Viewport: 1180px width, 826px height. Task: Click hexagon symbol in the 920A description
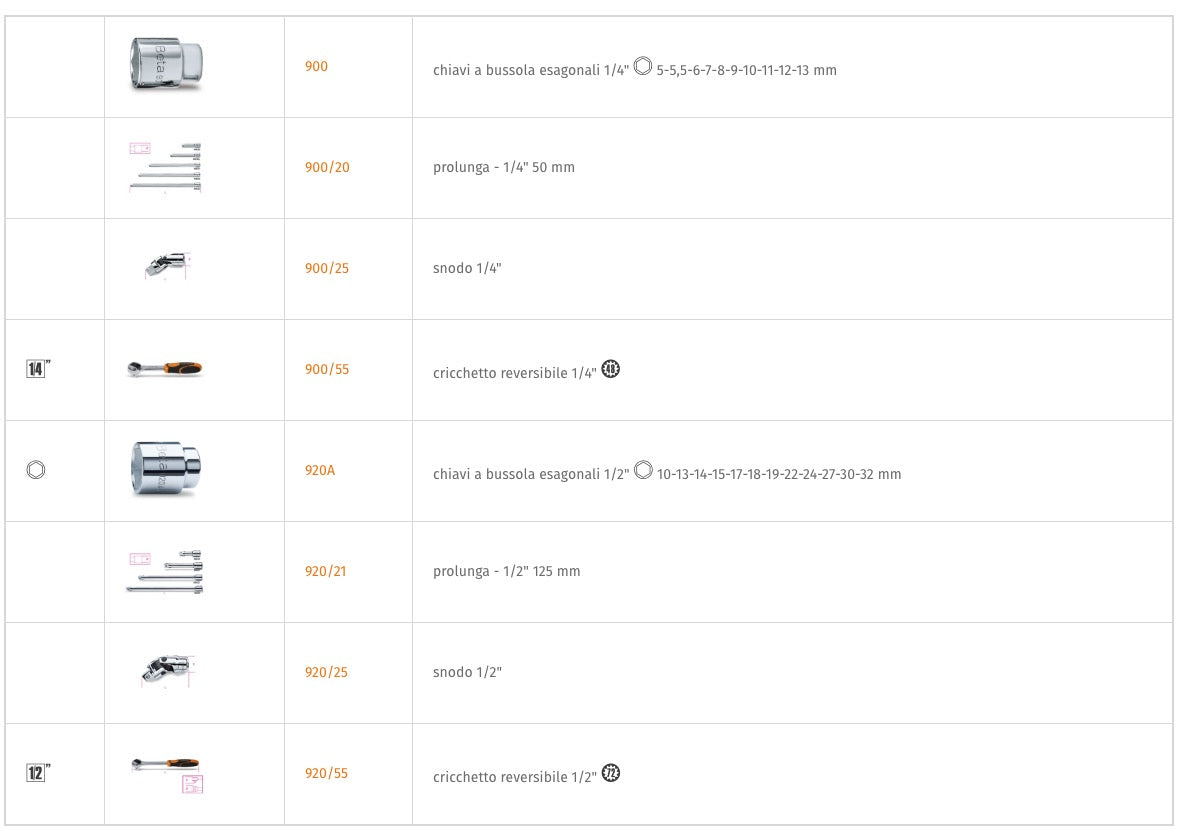(x=642, y=471)
